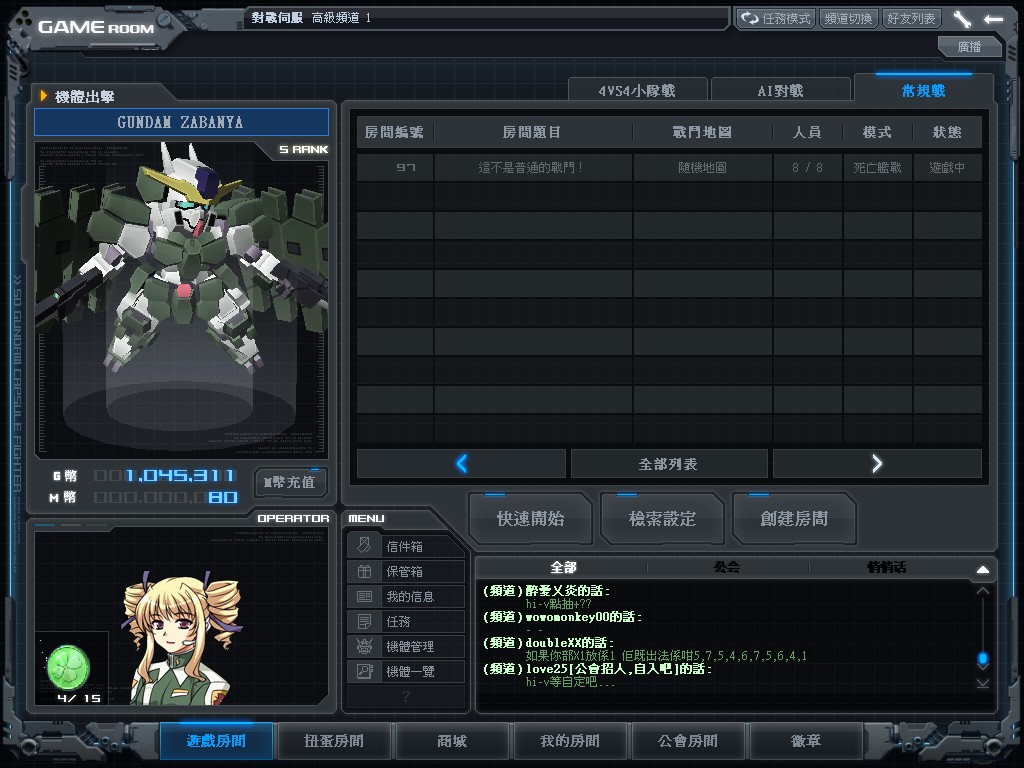The image size is (1024, 768).
Task: Open 機體管理 Gundam-head menu item
Action: [x=406, y=646]
